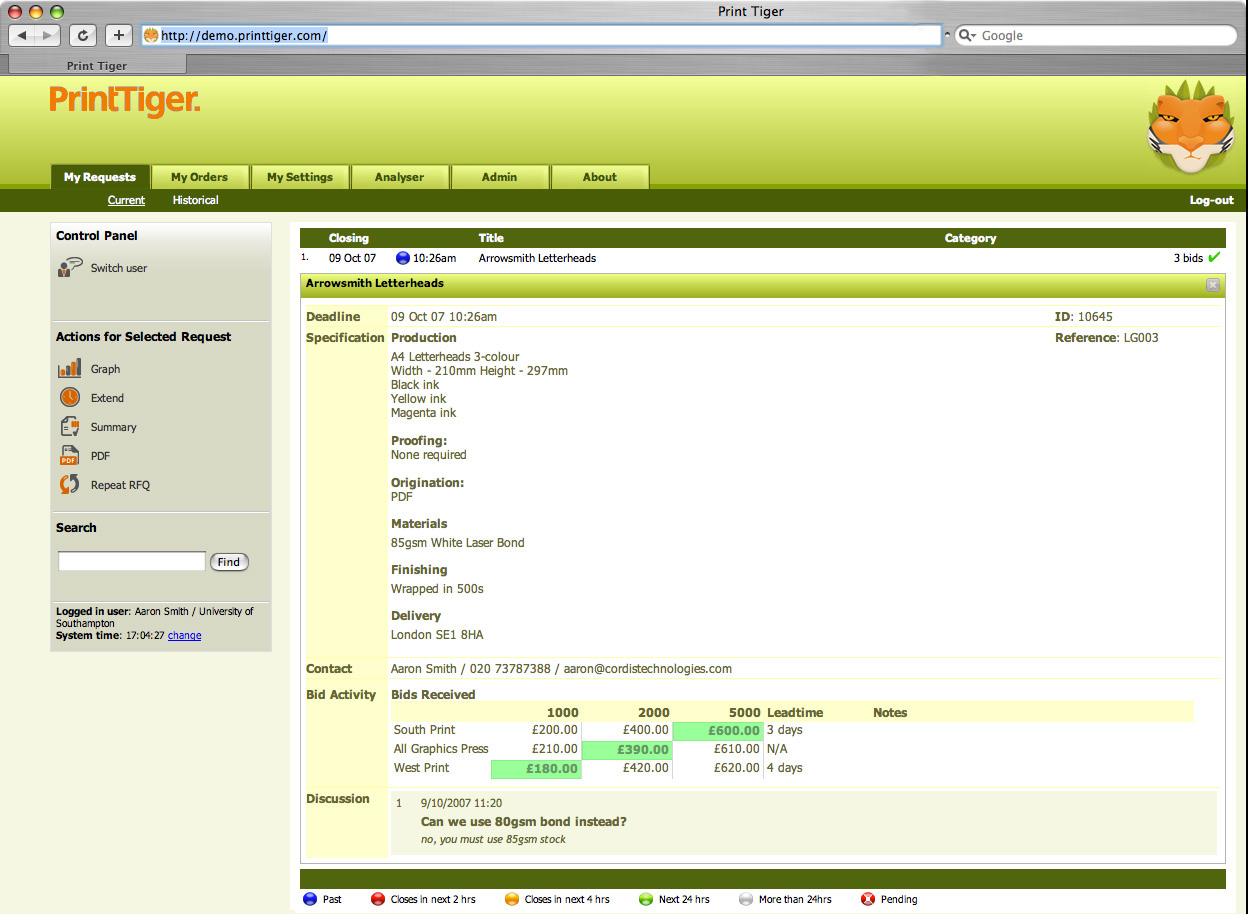
Task: Click the Switch user icon
Action: coord(70,268)
